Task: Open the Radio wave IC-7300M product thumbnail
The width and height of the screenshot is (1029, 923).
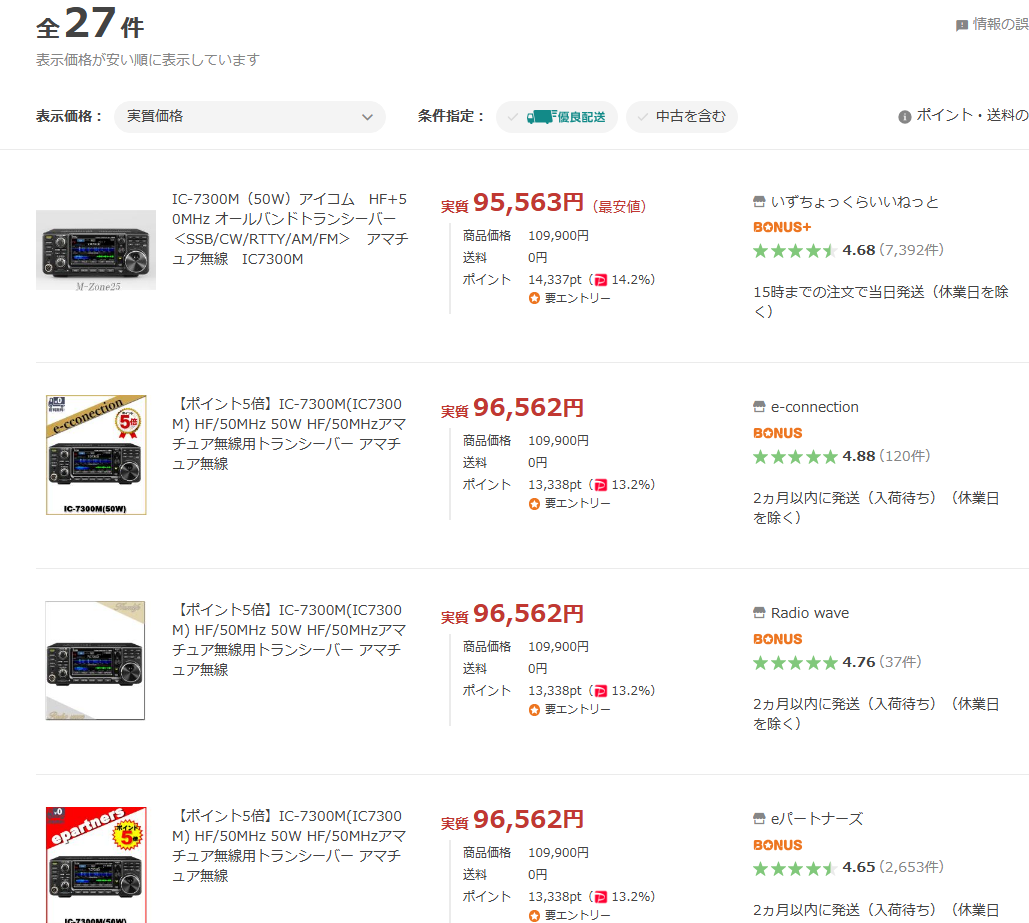Action: 95,660
